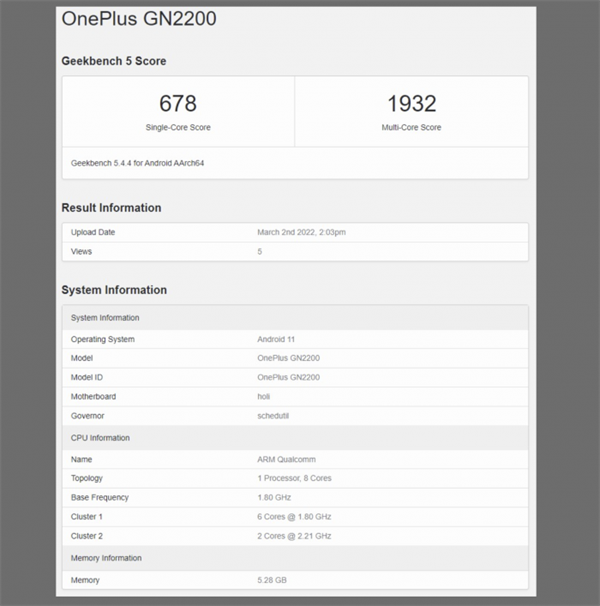
Task: Click the Views row label
Action: point(81,252)
